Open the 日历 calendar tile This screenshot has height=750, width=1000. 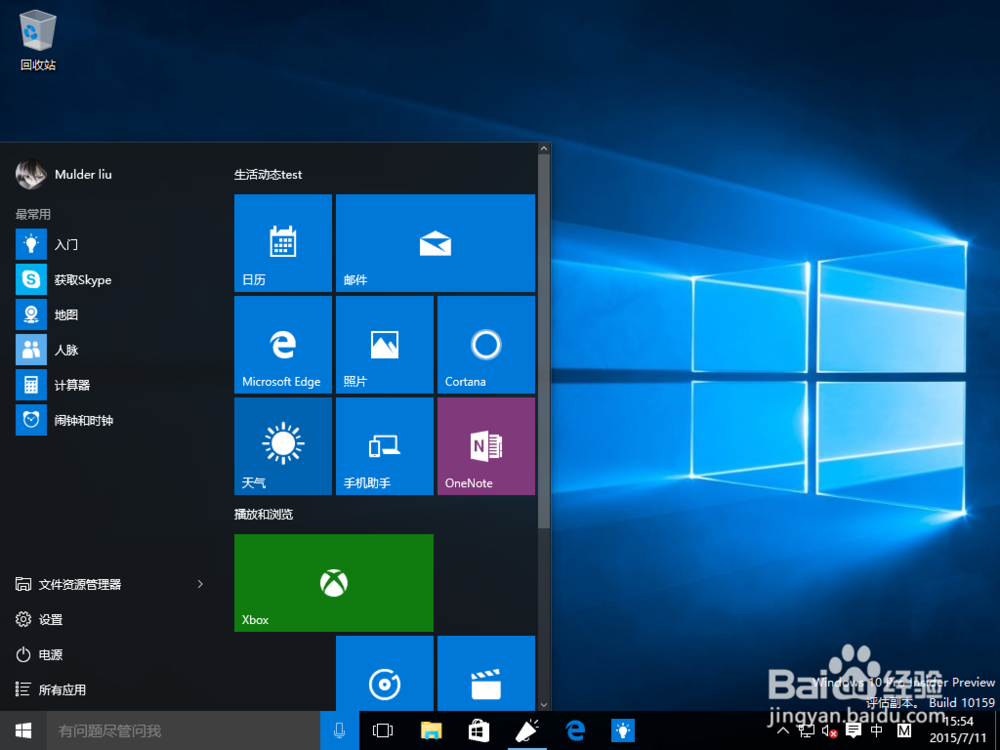(x=283, y=243)
